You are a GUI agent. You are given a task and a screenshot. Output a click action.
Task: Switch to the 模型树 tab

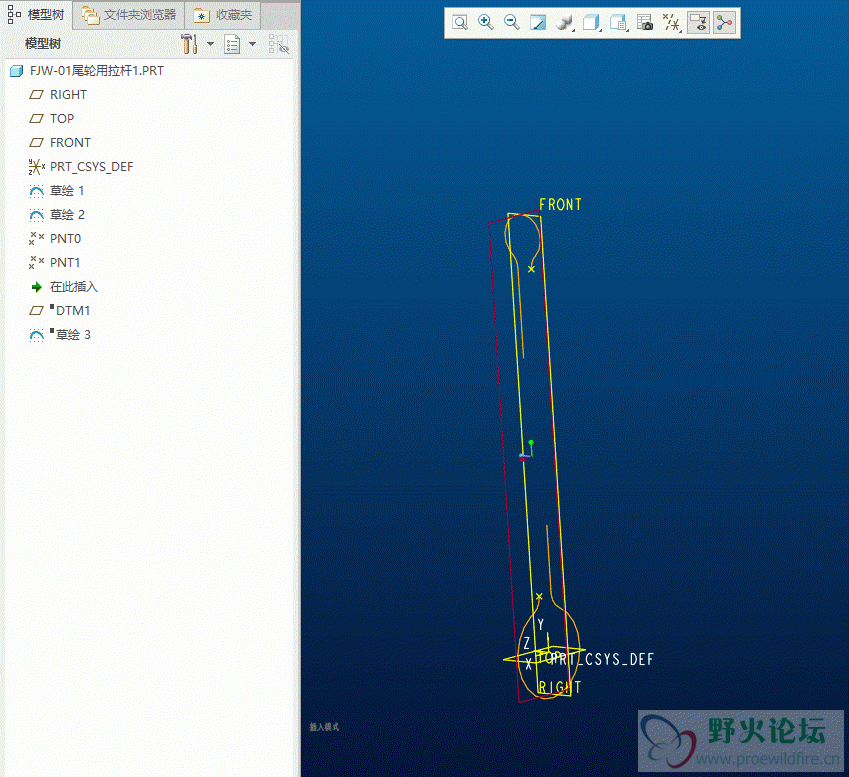tap(36, 15)
